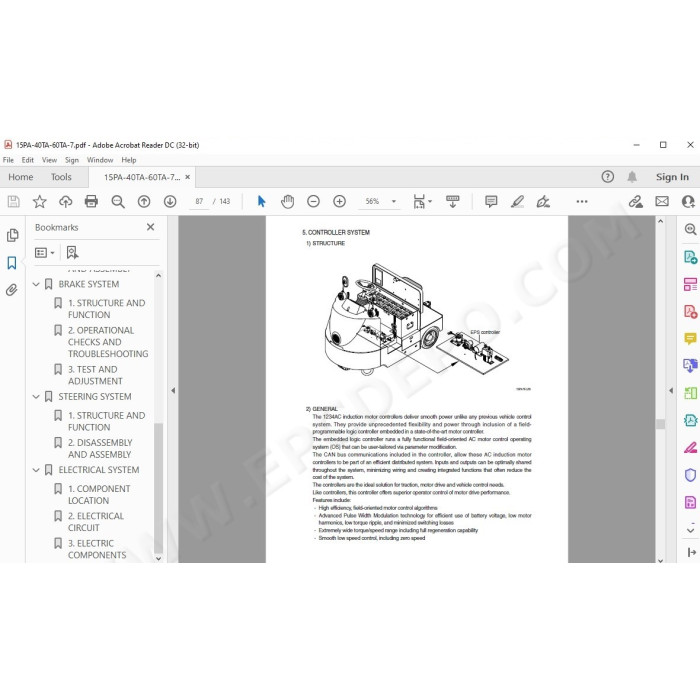This screenshot has height=700, width=700.
Task: Click the new bookmark icon
Action: (72, 253)
